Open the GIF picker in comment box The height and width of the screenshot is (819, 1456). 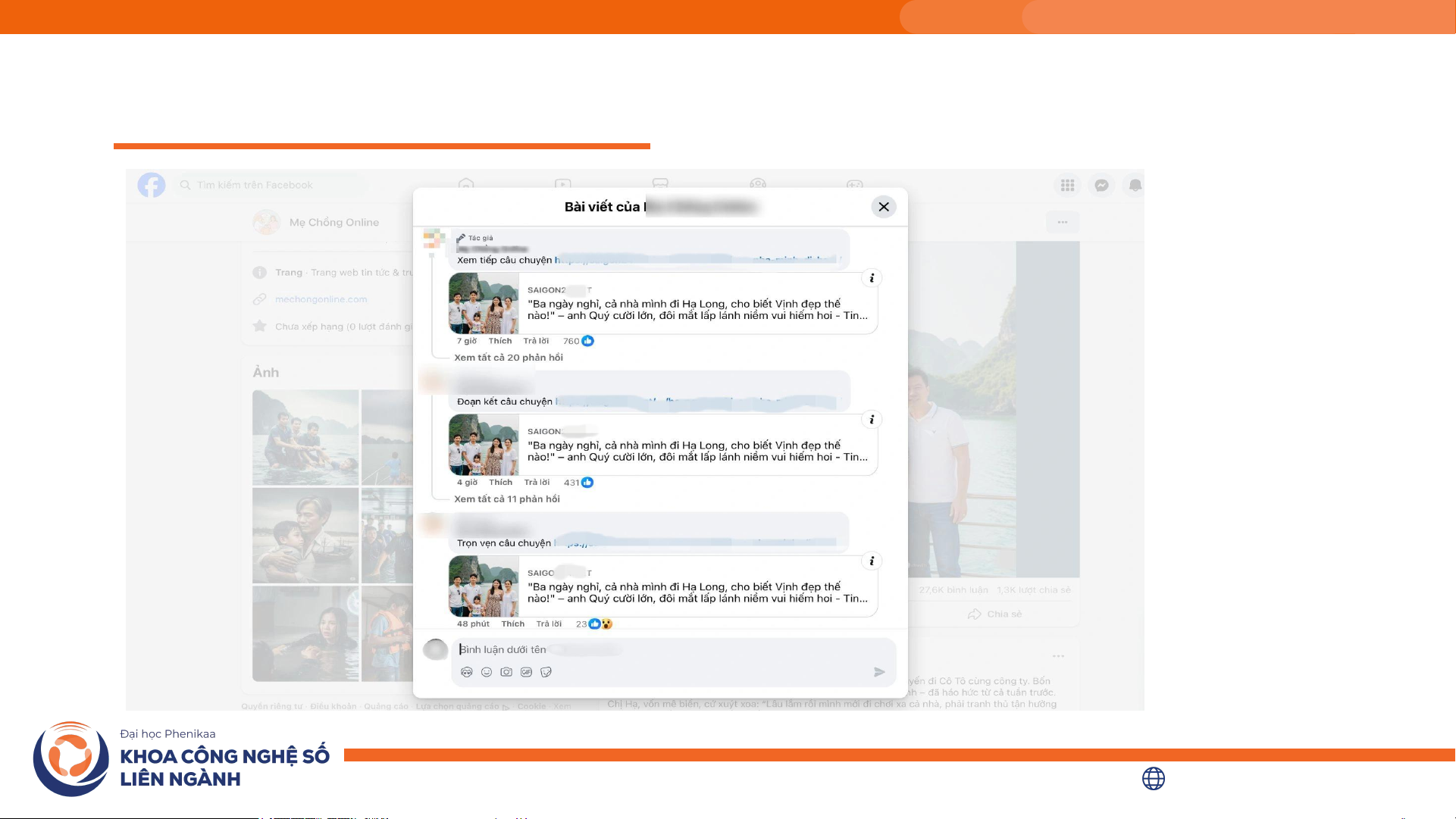[x=526, y=672]
